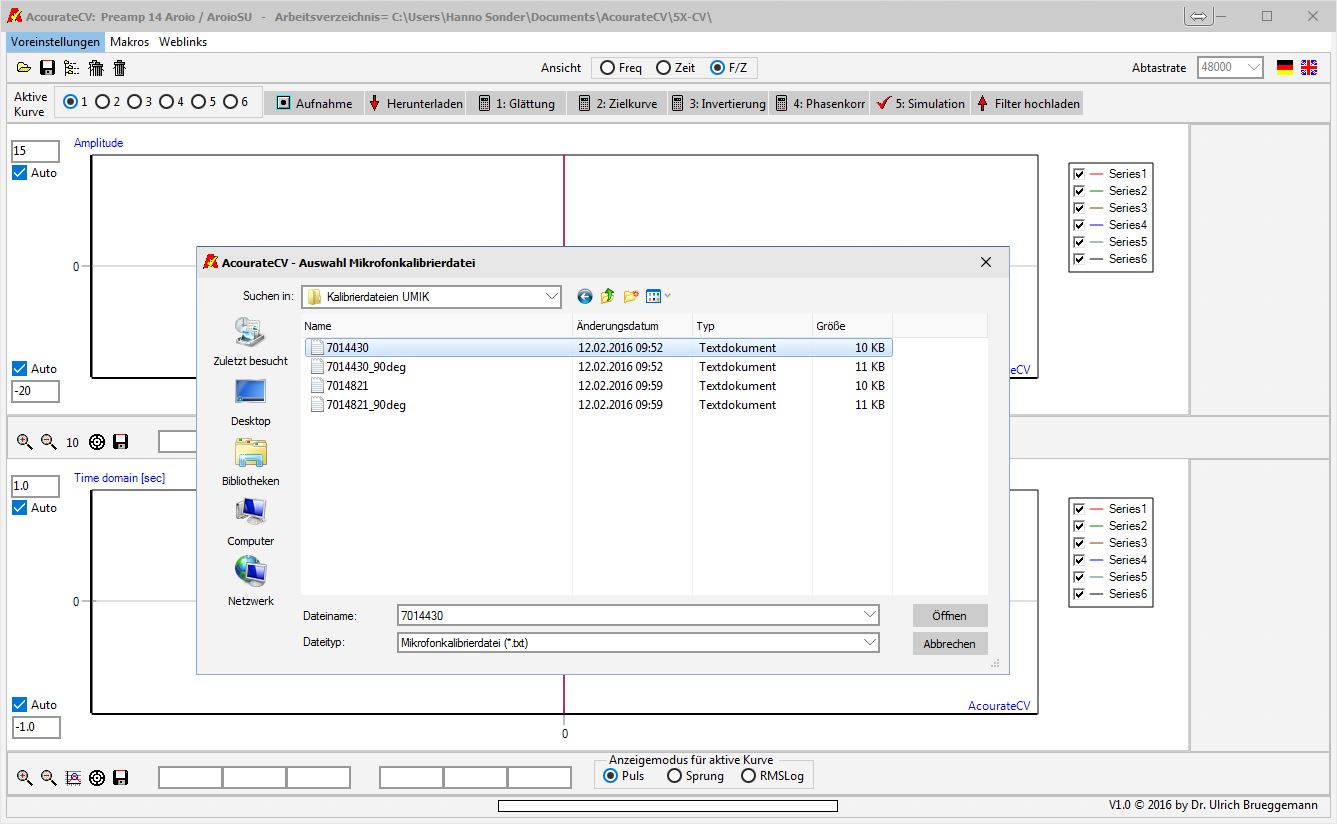1337x824 pixels.
Task: Click Filter hochladen button
Action: pyautogui.click(x=1027, y=103)
